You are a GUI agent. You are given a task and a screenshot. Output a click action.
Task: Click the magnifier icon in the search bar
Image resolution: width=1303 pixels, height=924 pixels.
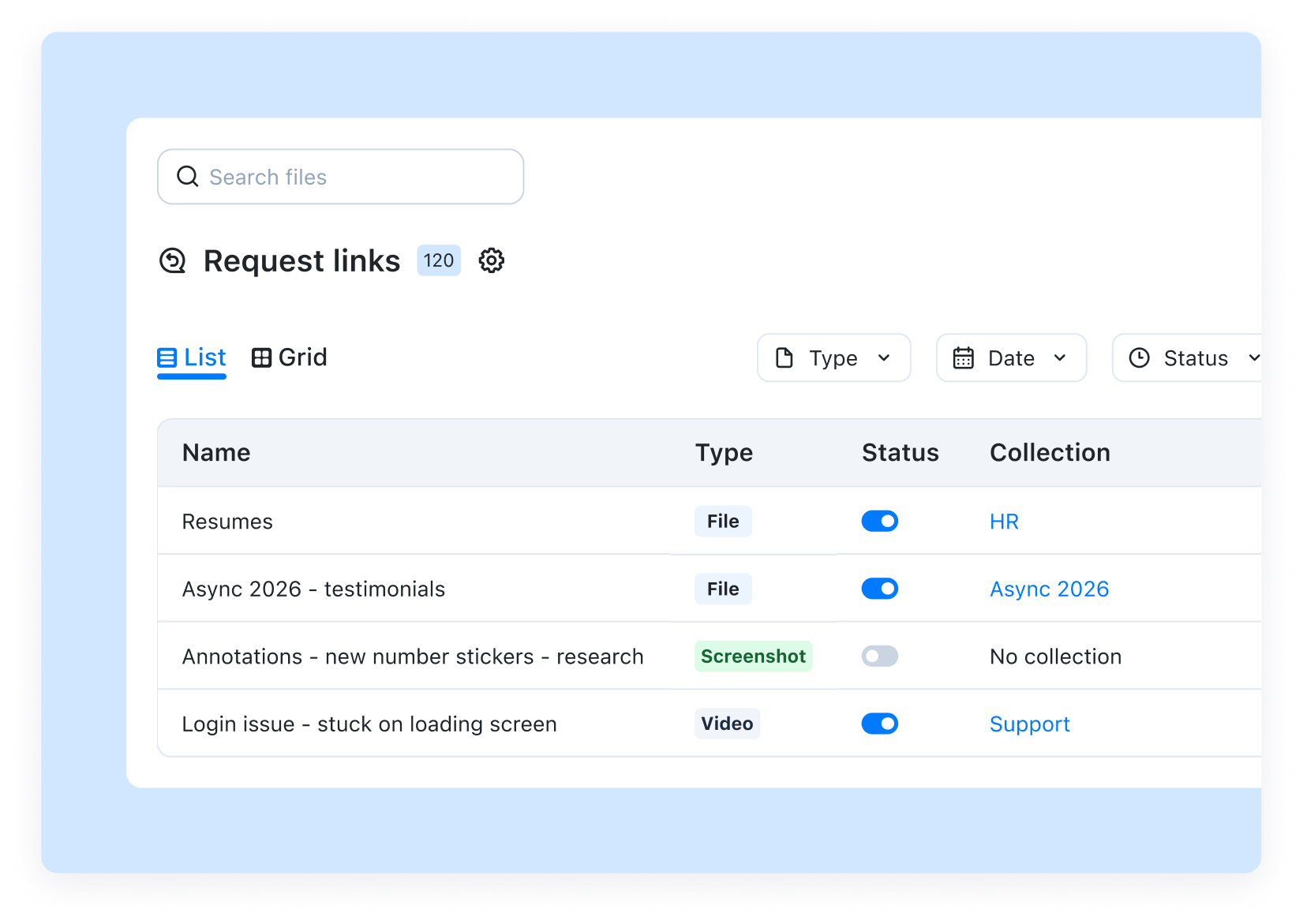[x=187, y=176]
